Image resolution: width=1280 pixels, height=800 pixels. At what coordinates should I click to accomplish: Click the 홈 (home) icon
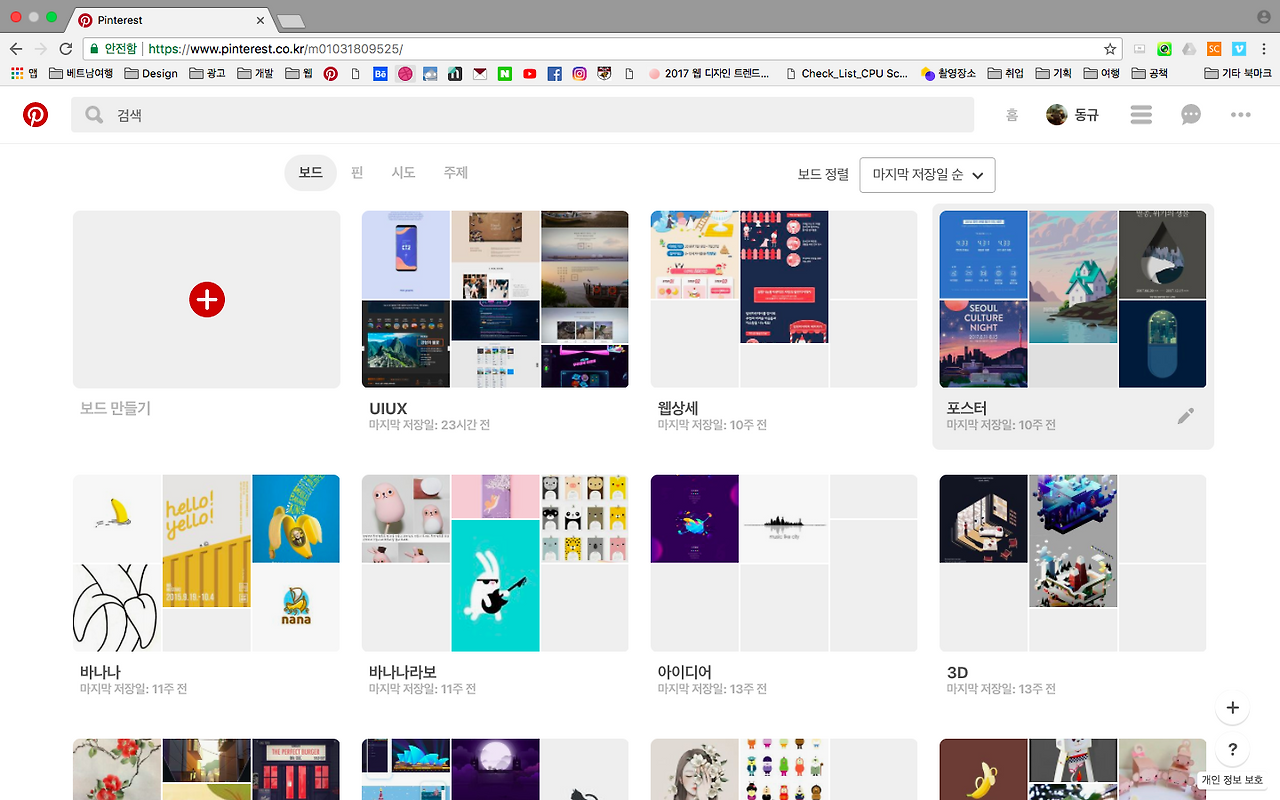coord(1011,114)
